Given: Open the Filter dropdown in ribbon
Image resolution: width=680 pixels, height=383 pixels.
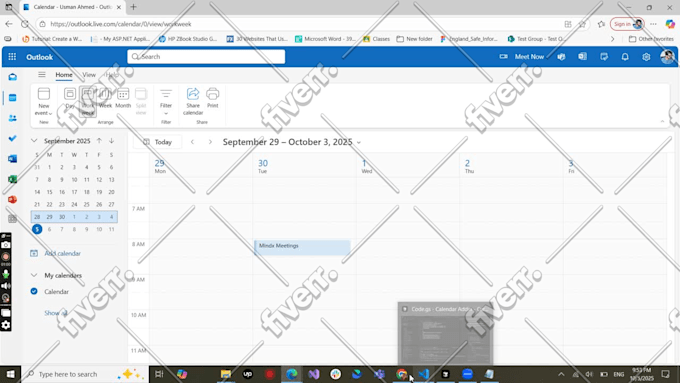Looking at the screenshot, I should [x=166, y=101].
